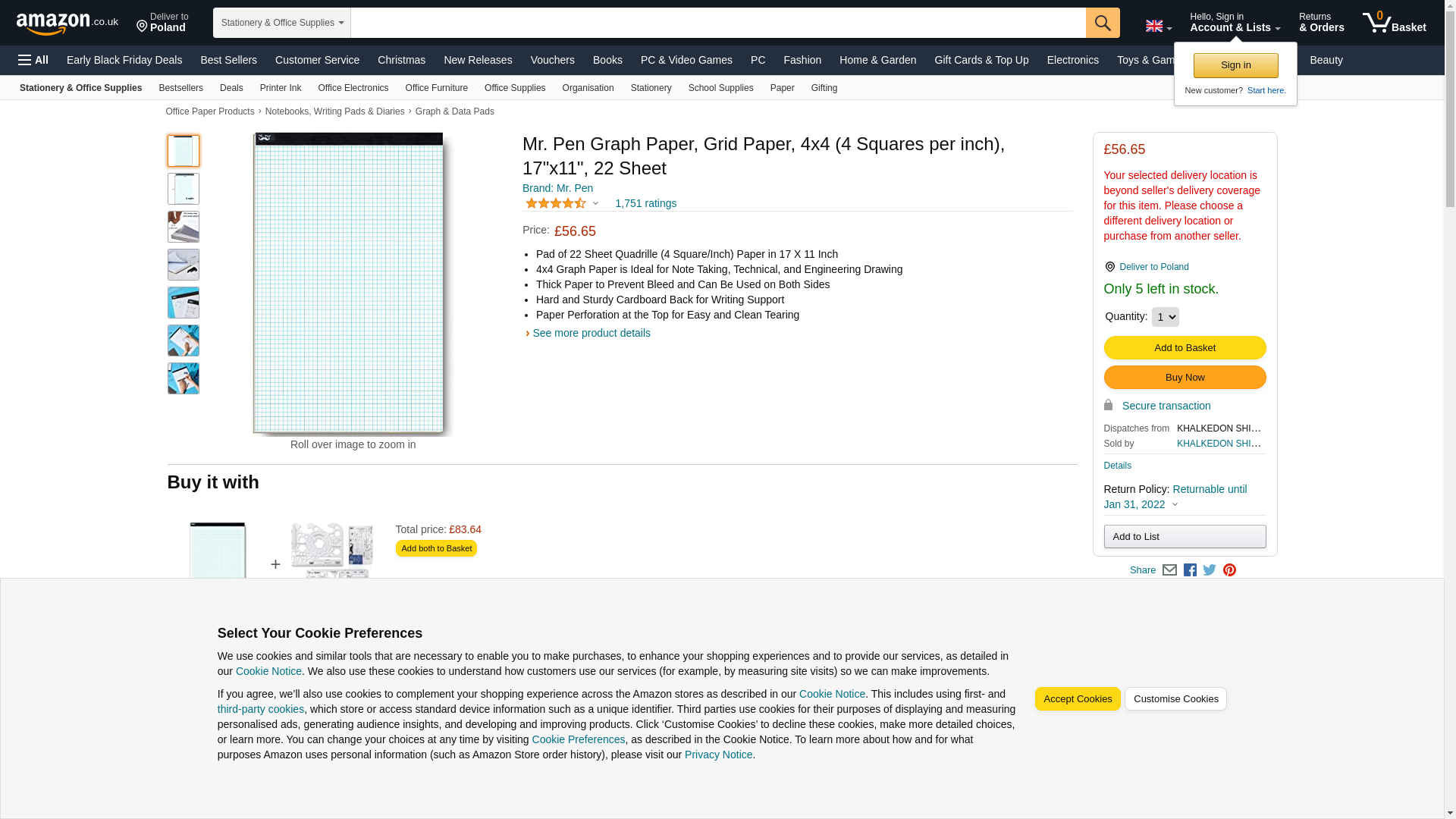Open the Office Furniture subnav tab

pos(436,88)
